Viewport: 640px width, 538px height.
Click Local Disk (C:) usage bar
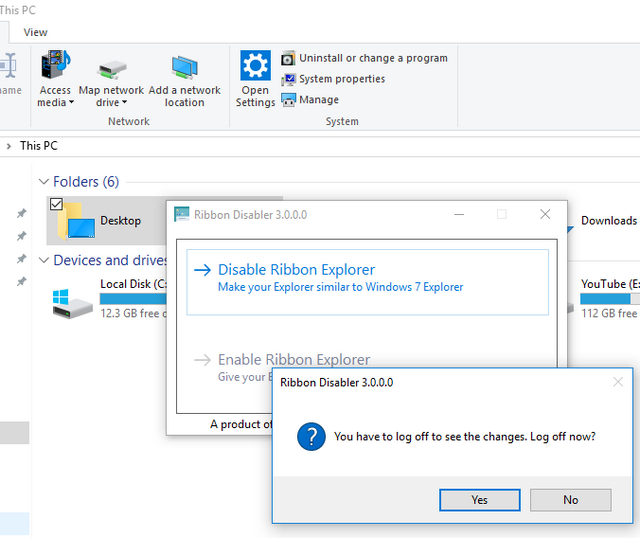point(133,299)
